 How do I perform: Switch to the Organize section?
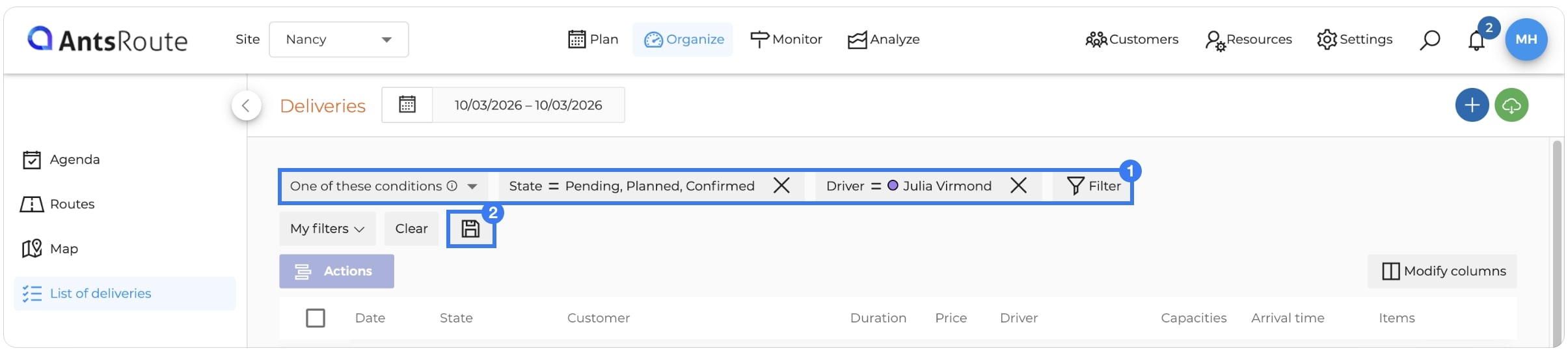[683, 40]
